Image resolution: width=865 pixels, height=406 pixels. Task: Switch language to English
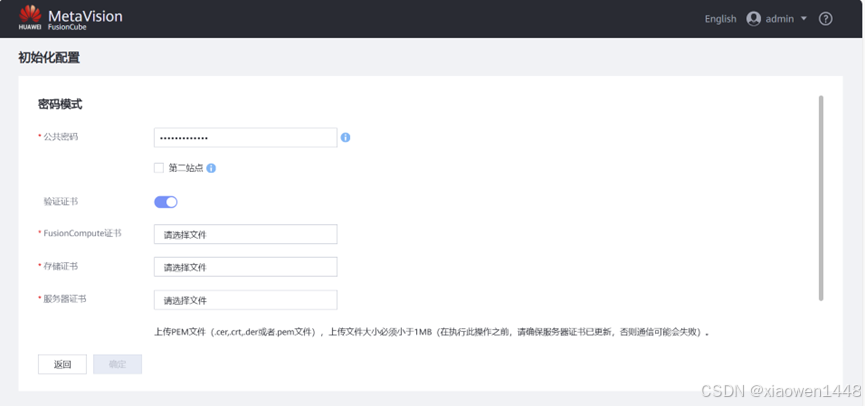[720, 19]
